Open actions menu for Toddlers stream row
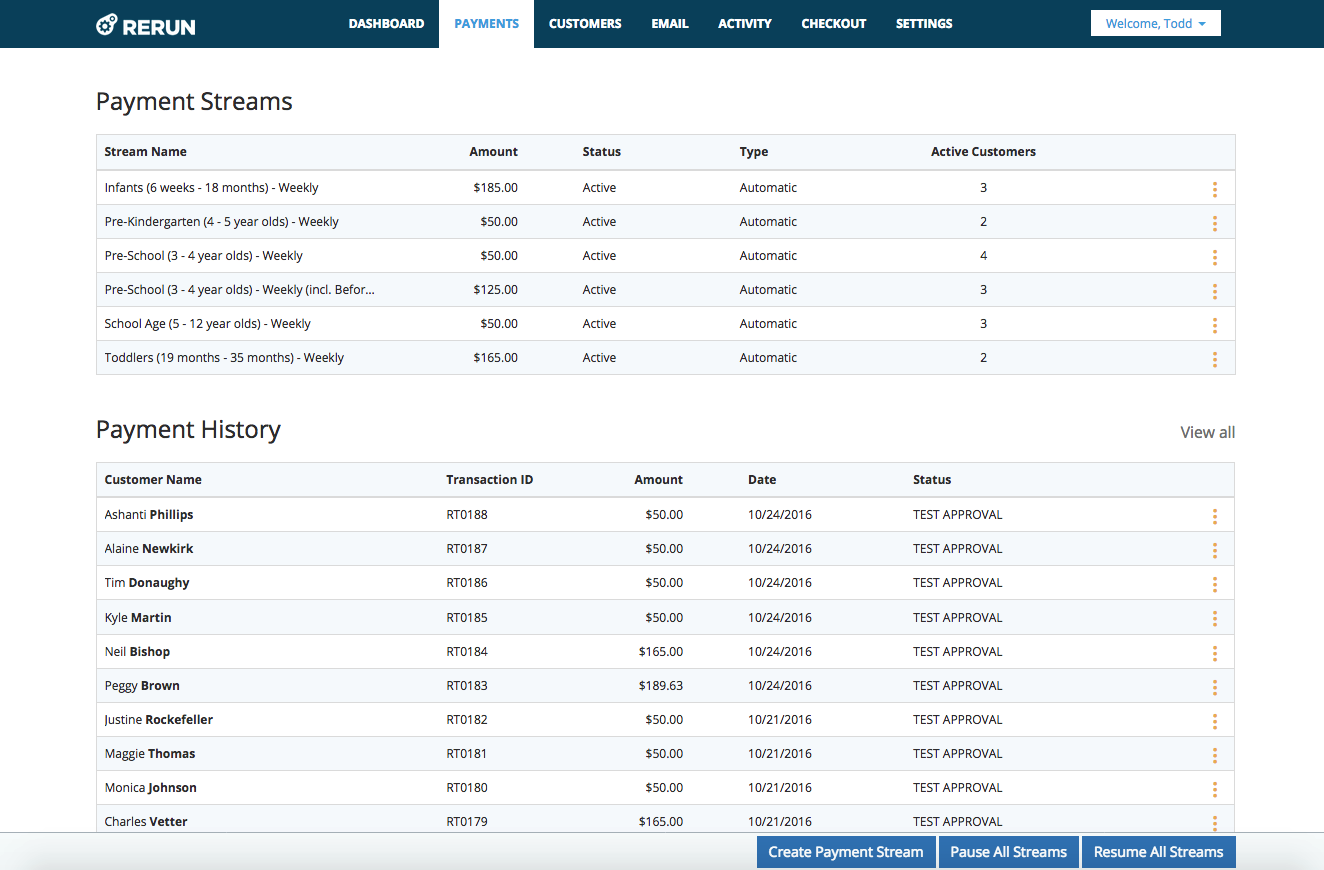This screenshot has height=870, width=1324. (x=1214, y=359)
